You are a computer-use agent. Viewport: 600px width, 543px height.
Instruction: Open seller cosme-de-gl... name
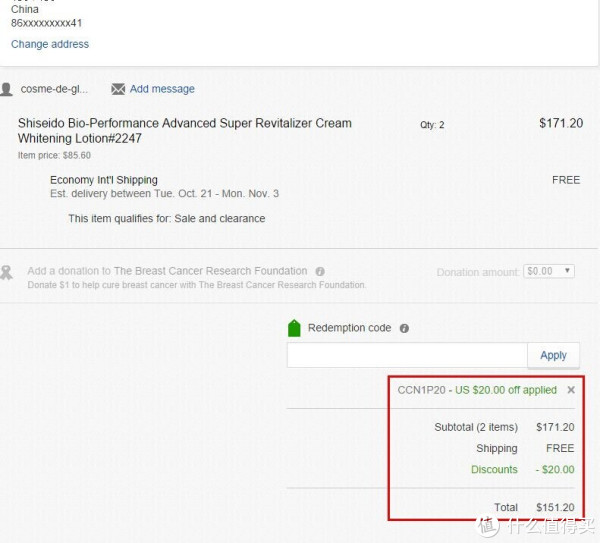54,89
